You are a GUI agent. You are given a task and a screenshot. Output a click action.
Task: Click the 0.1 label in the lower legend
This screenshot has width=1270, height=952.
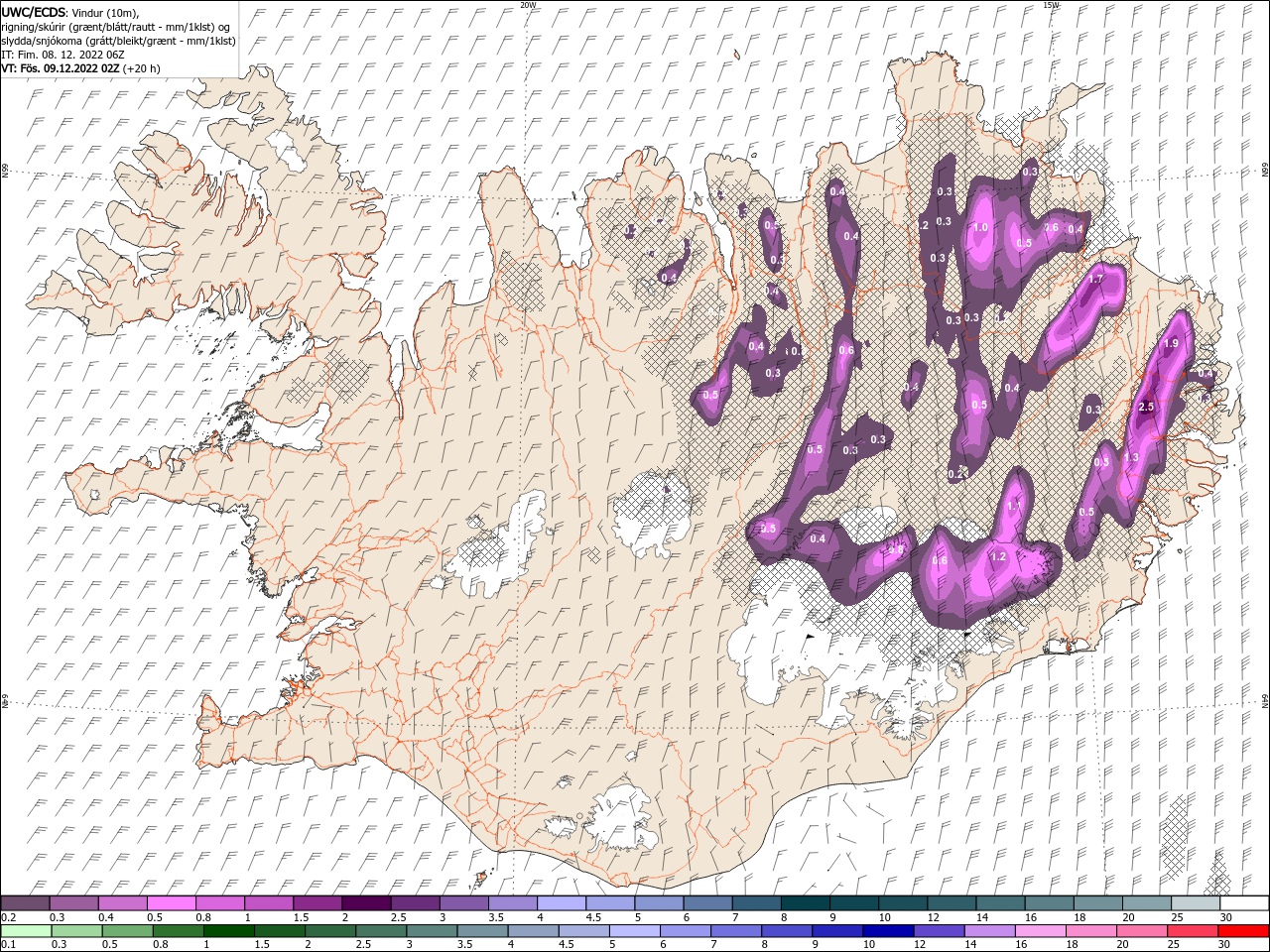[x=8, y=945]
